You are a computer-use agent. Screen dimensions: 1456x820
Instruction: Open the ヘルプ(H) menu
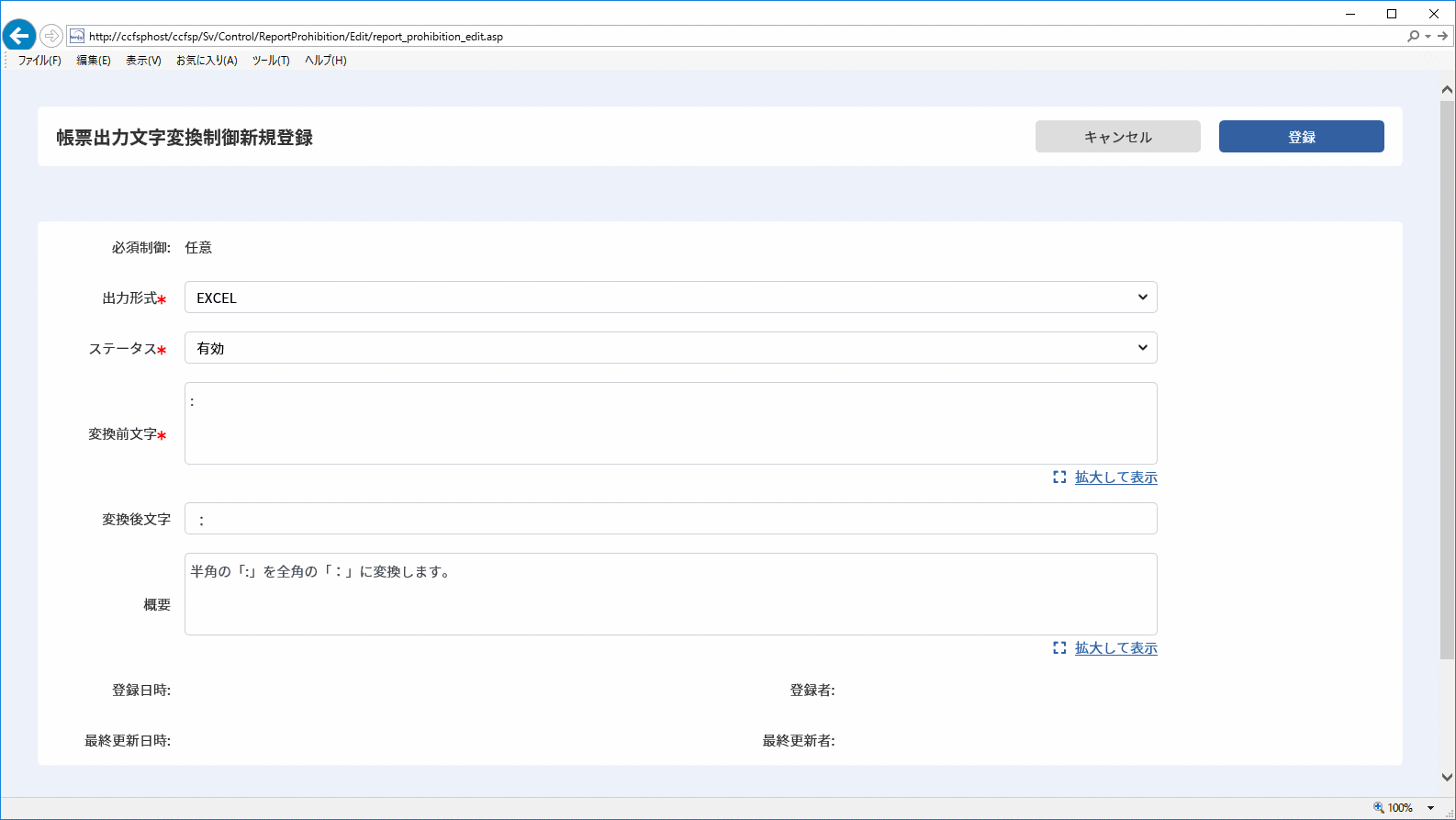(x=326, y=61)
